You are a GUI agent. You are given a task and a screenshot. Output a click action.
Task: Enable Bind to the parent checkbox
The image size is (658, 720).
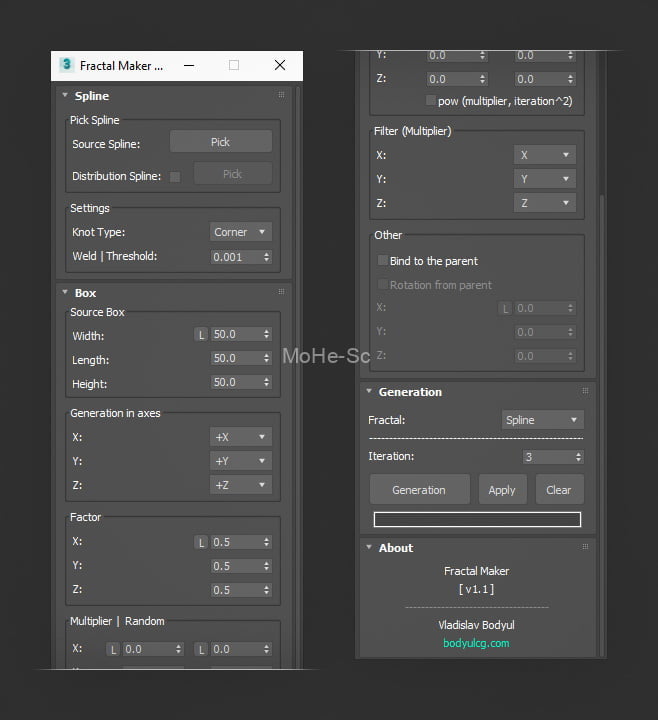click(382, 261)
